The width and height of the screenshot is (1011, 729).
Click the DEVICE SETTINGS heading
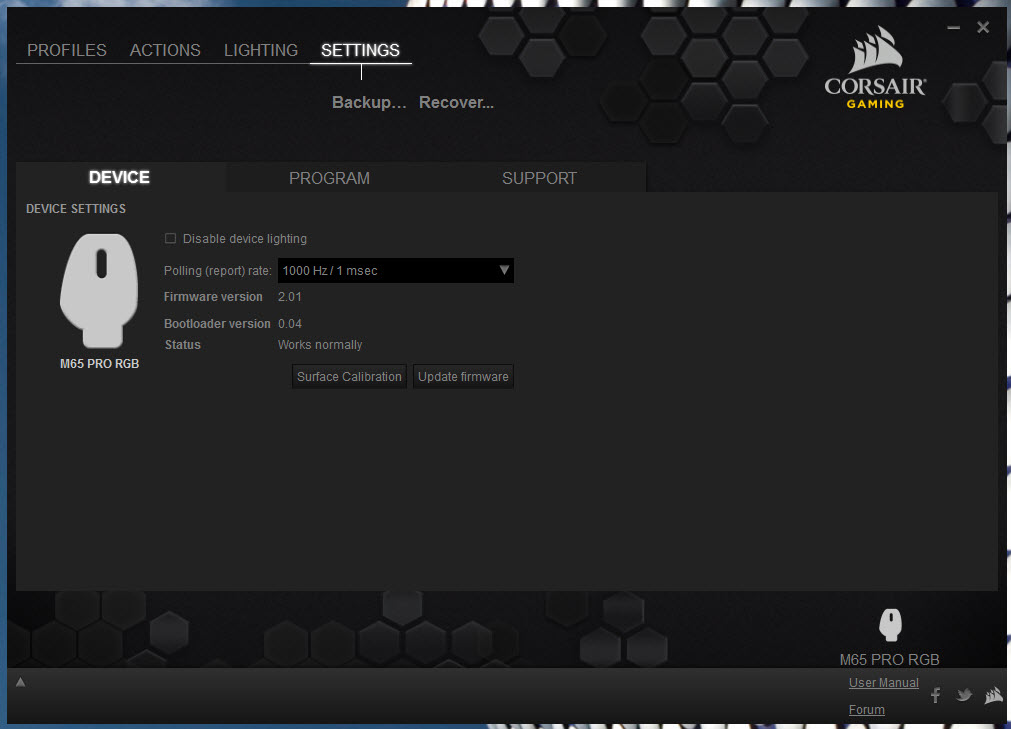pyautogui.click(x=76, y=209)
